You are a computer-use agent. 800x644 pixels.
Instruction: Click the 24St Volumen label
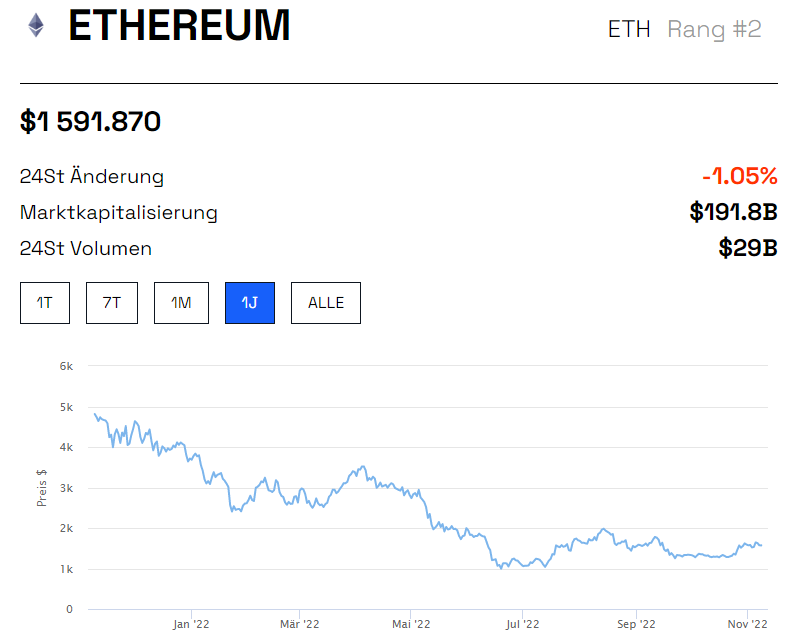point(86,248)
